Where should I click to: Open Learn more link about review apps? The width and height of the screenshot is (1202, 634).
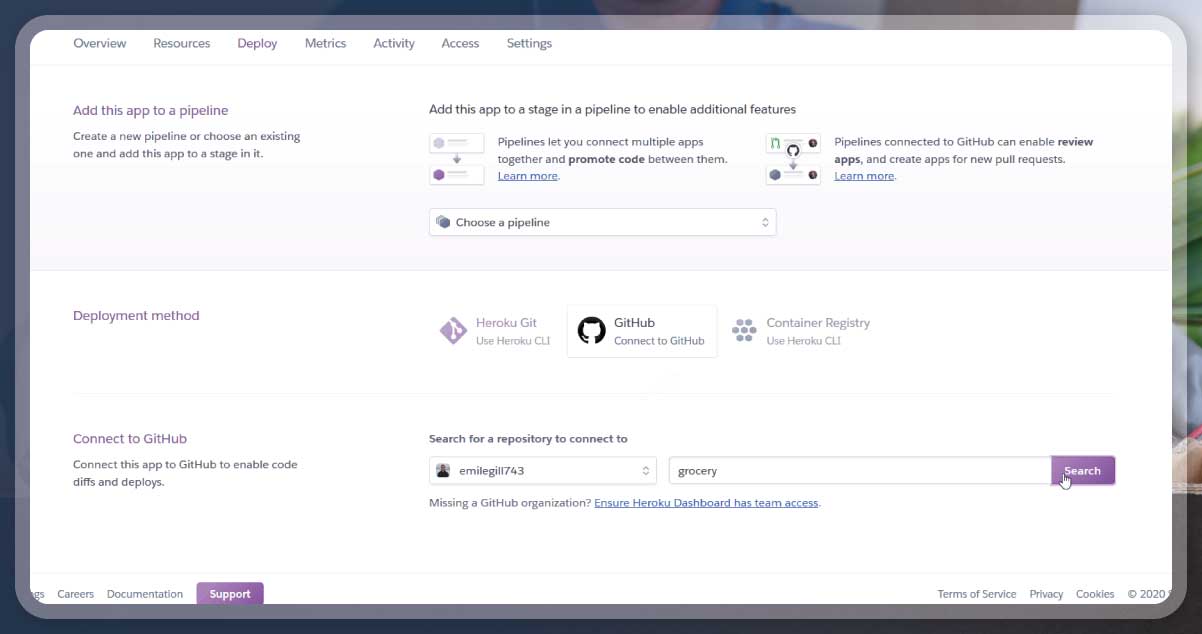tap(864, 176)
